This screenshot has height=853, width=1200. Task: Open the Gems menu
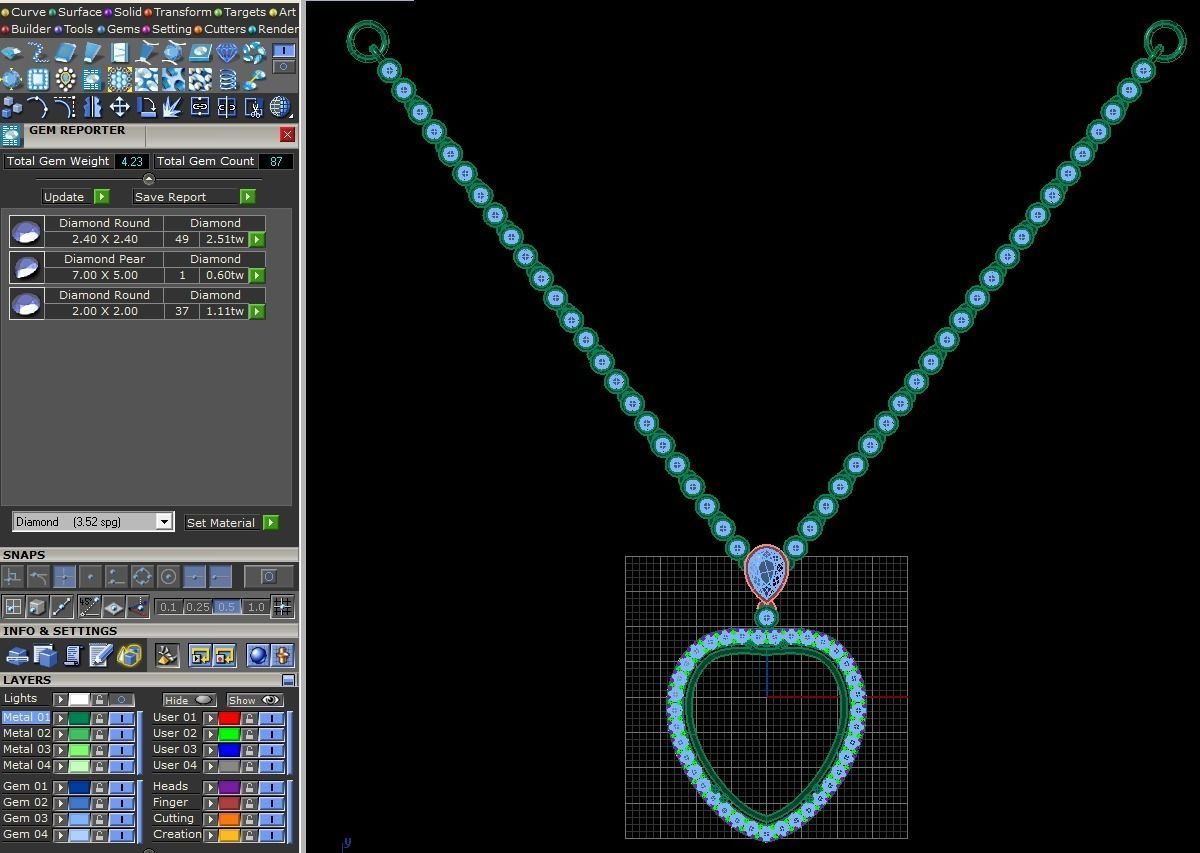pyautogui.click(x=118, y=29)
